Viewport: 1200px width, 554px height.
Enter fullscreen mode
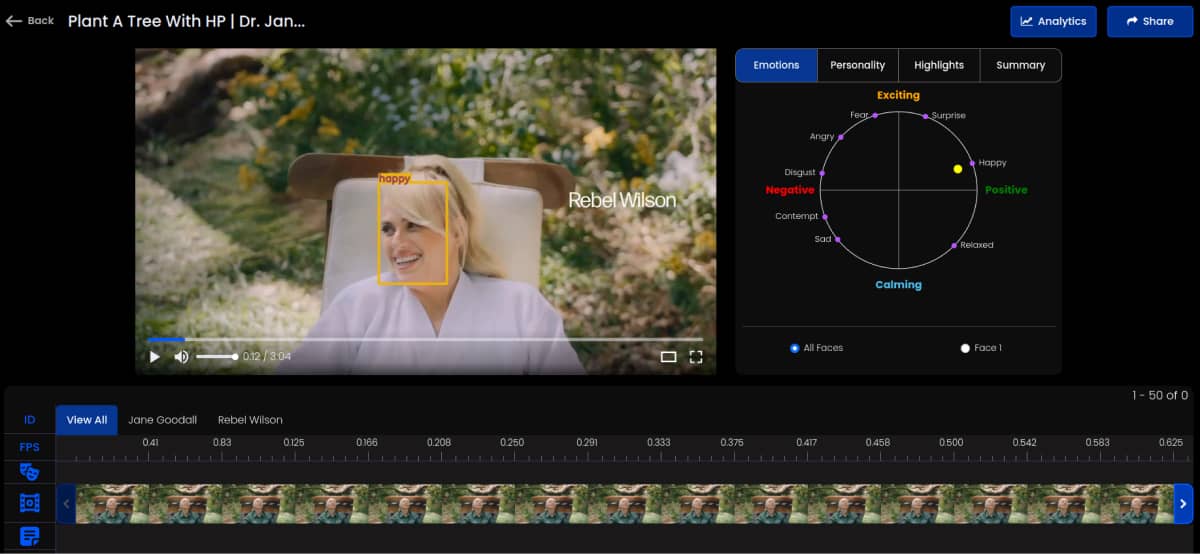click(x=696, y=356)
